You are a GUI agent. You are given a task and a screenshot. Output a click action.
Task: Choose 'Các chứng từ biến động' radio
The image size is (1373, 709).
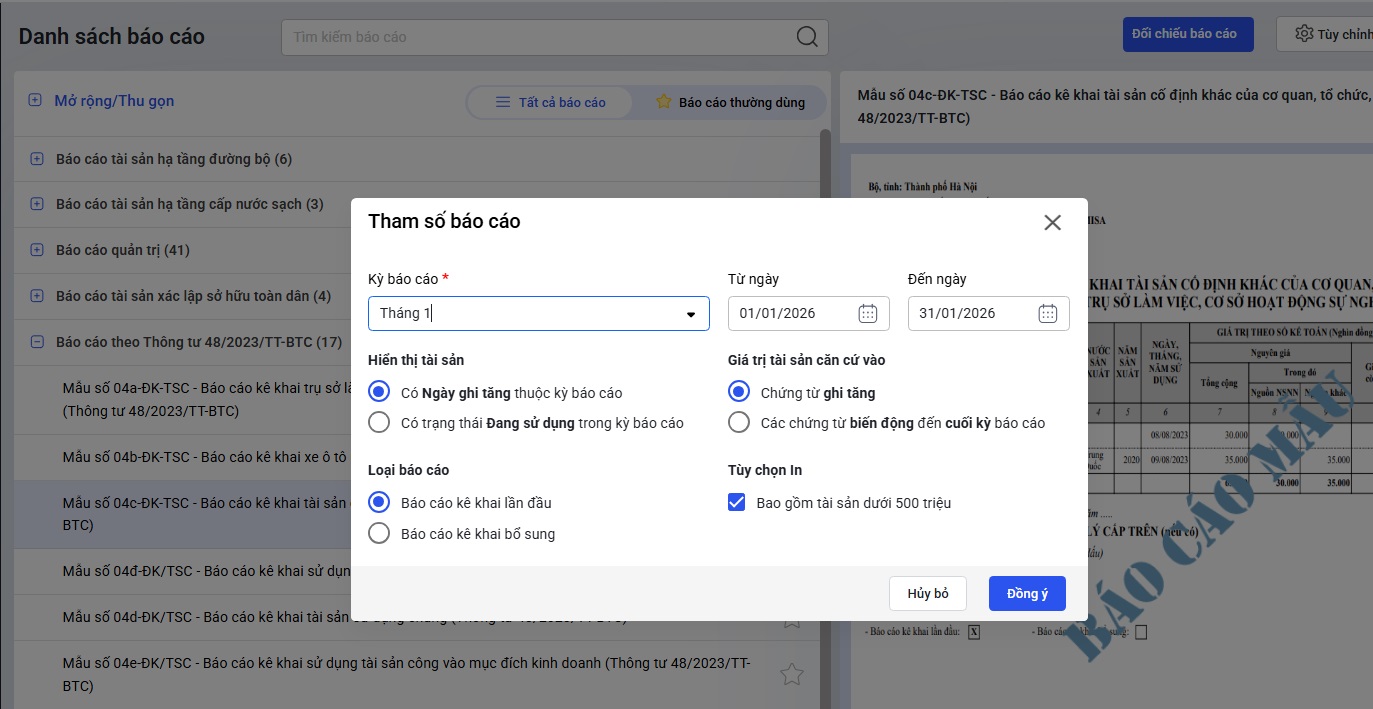pos(739,423)
